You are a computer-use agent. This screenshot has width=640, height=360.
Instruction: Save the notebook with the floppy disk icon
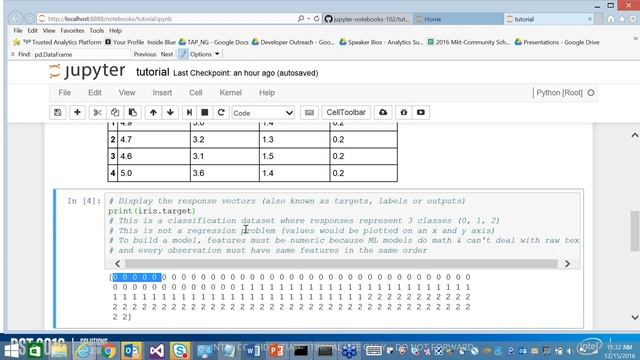point(58,112)
